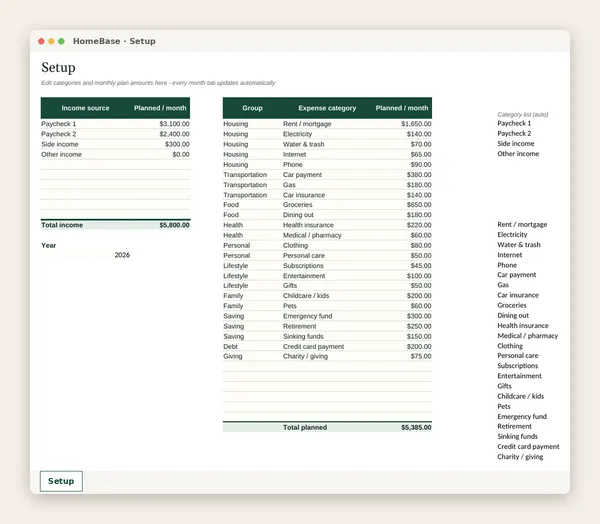The image size is (600, 524).
Task: Click the Total income value $5,800.00
Action: click(174, 225)
